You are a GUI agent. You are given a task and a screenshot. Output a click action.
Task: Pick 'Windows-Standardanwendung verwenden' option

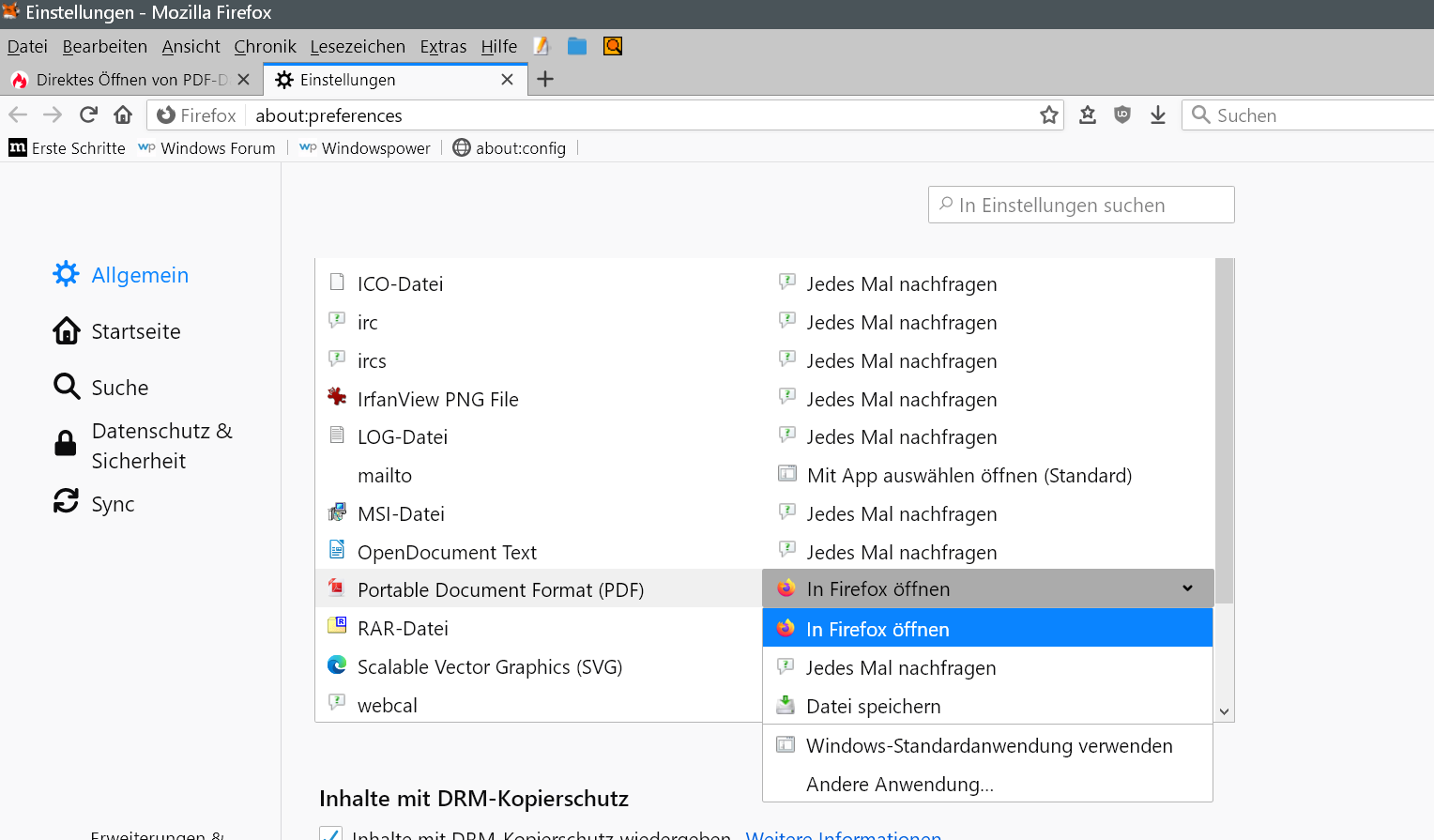coord(988,745)
